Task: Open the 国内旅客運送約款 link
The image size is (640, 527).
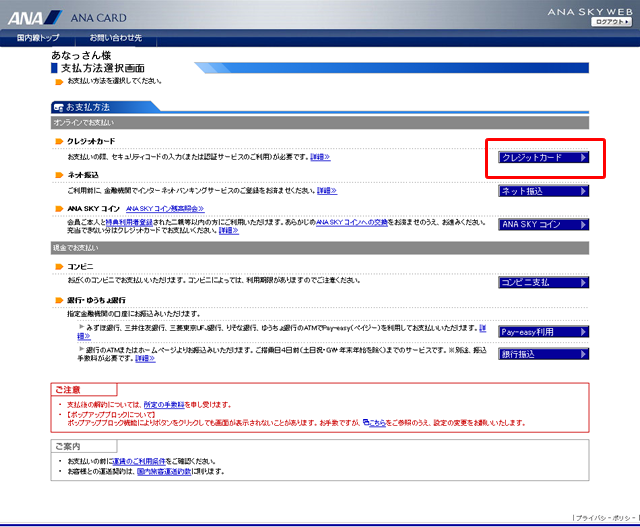Action: click(x=164, y=471)
